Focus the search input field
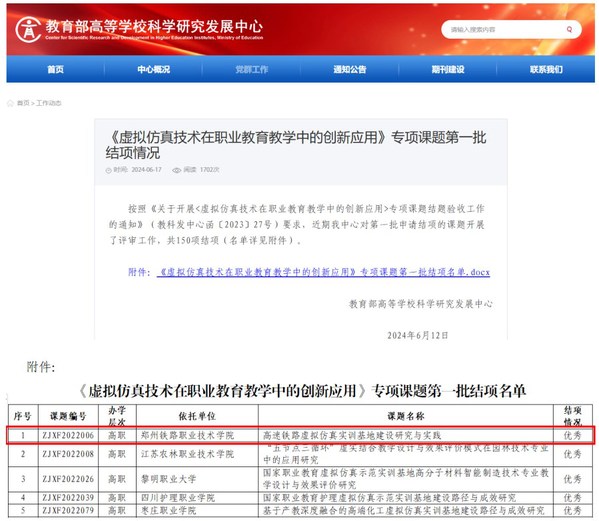The height and width of the screenshot is (521, 599). point(511,29)
